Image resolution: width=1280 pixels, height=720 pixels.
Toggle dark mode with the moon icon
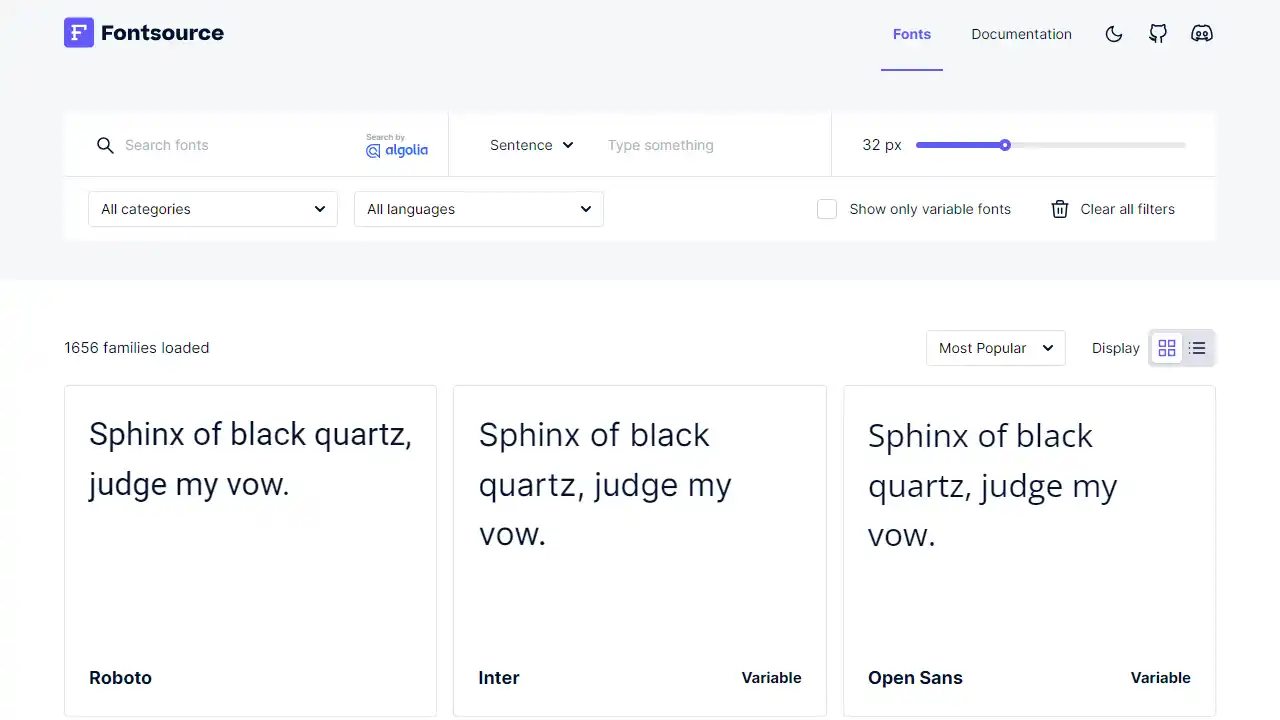coord(1114,33)
